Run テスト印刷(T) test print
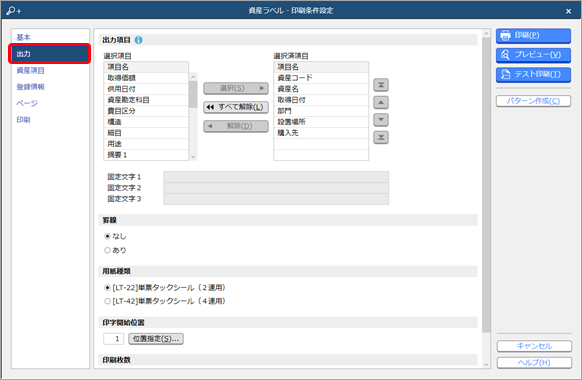582x380 pixels. click(x=533, y=74)
